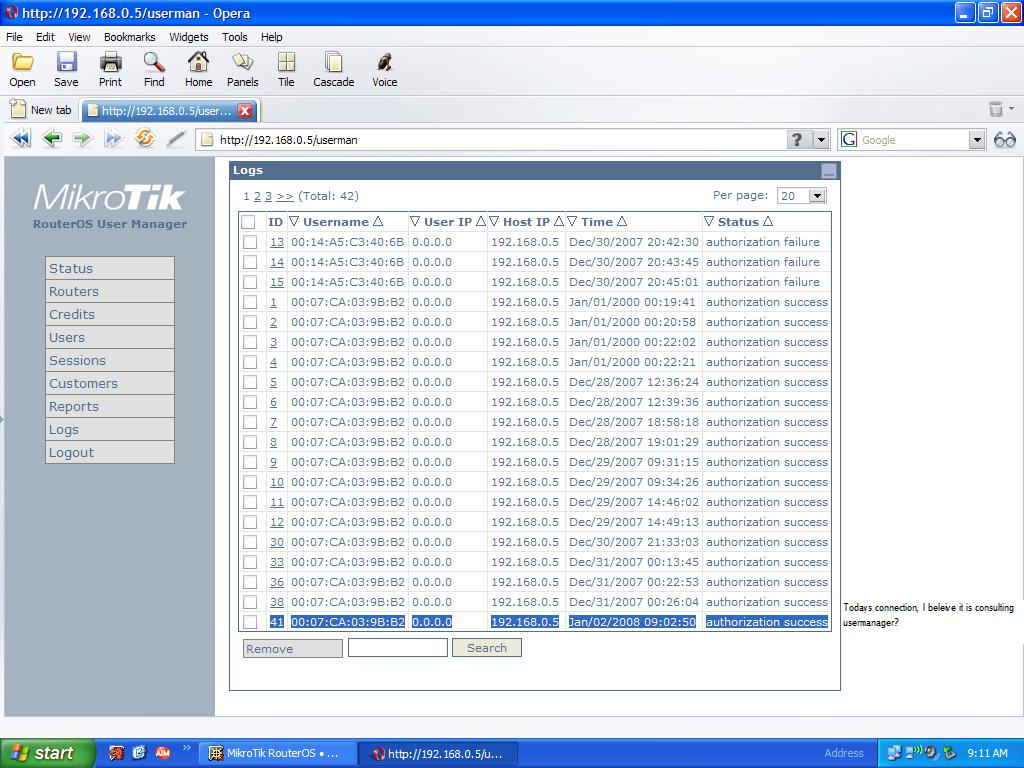The width and height of the screenshot is (1024, 768).
Task: Switch to the New tab tab
Action: click(x=42, y=110)
